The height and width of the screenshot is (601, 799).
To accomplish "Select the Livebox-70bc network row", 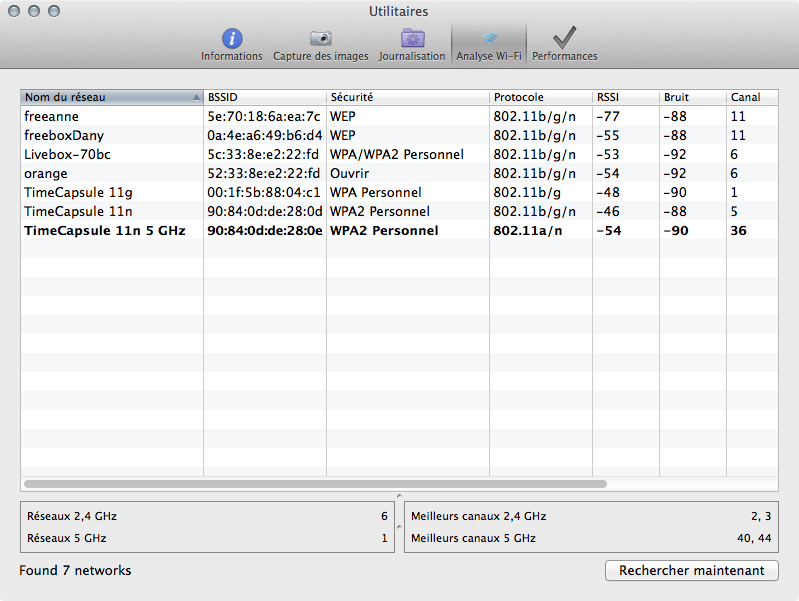I will click(x=110, y=154).
